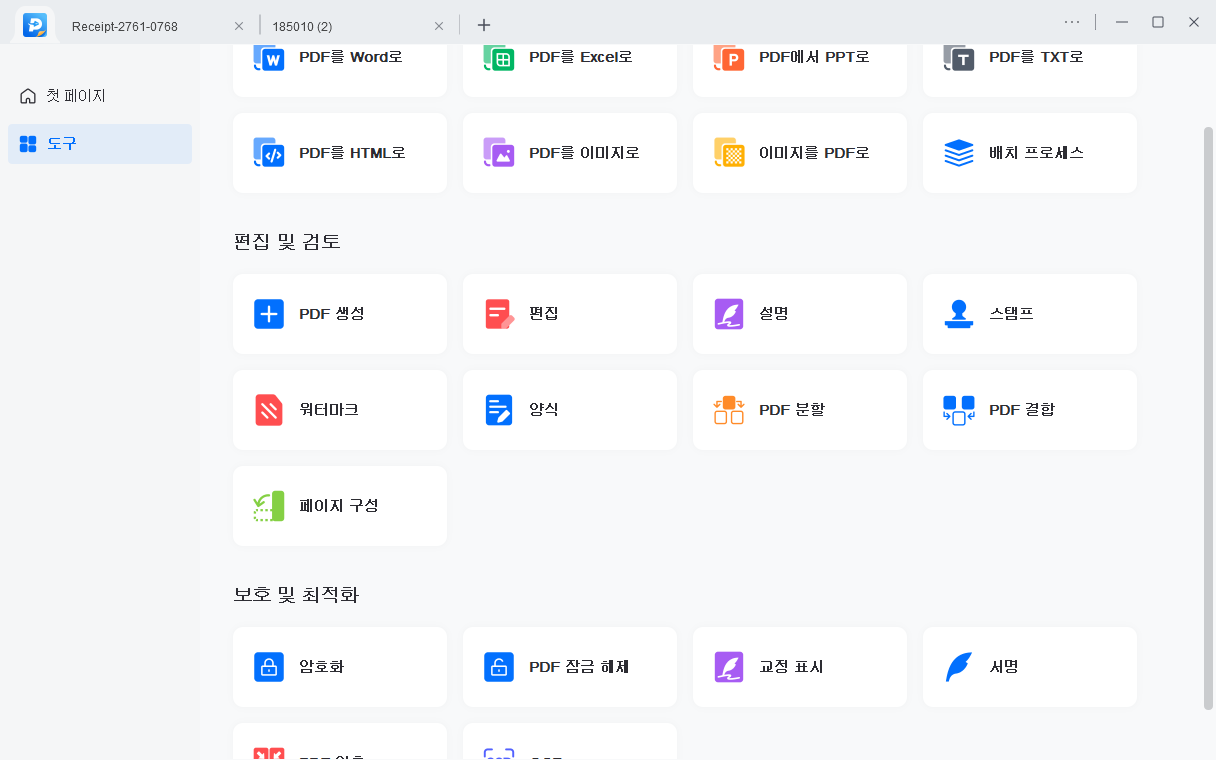This screenshot has width=1216, height=760.
Task: Select the 편집 tool
Action: tap(570, 313)
